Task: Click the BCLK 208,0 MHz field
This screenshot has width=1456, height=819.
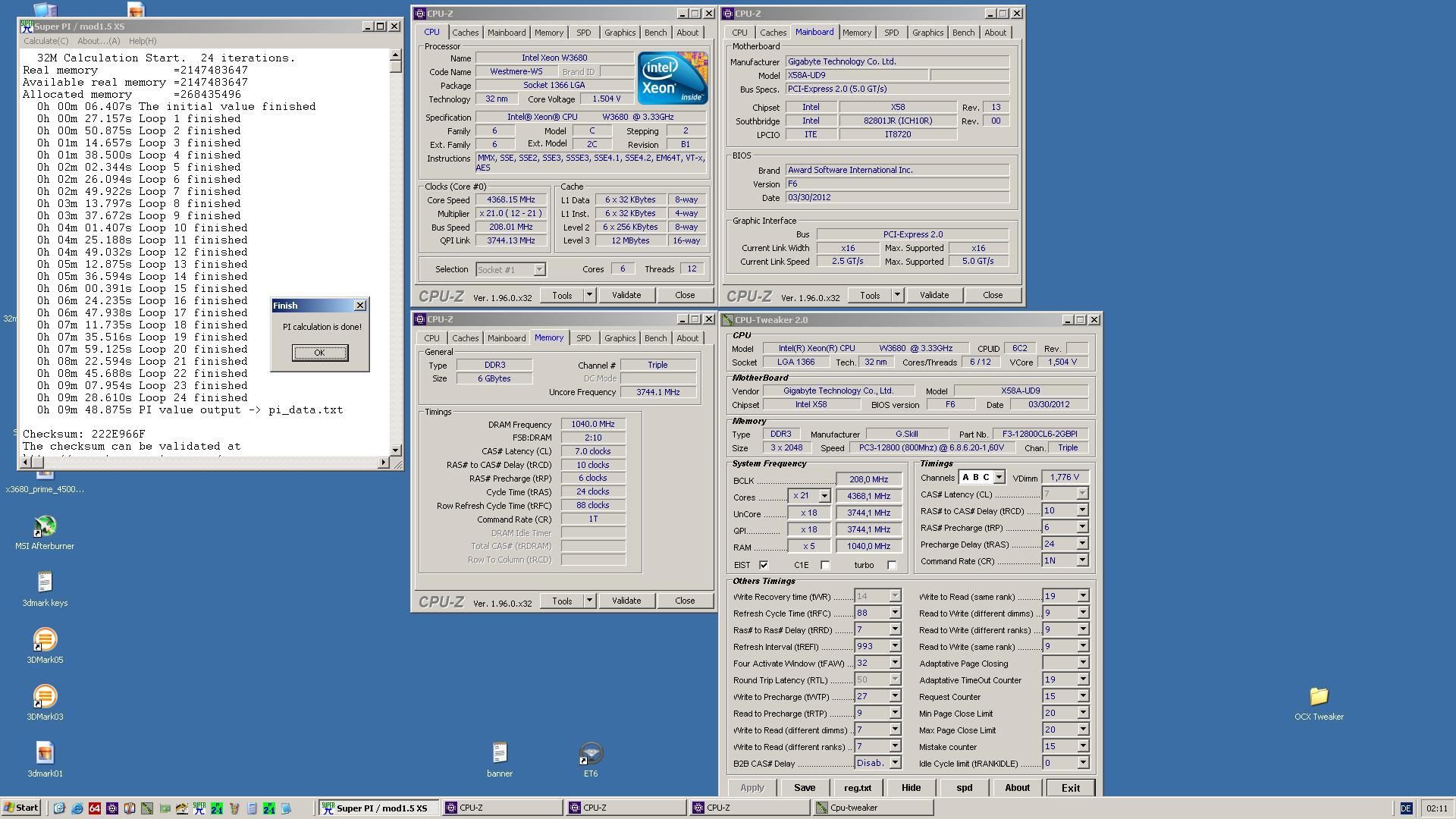Action: [x=869, y=479]
